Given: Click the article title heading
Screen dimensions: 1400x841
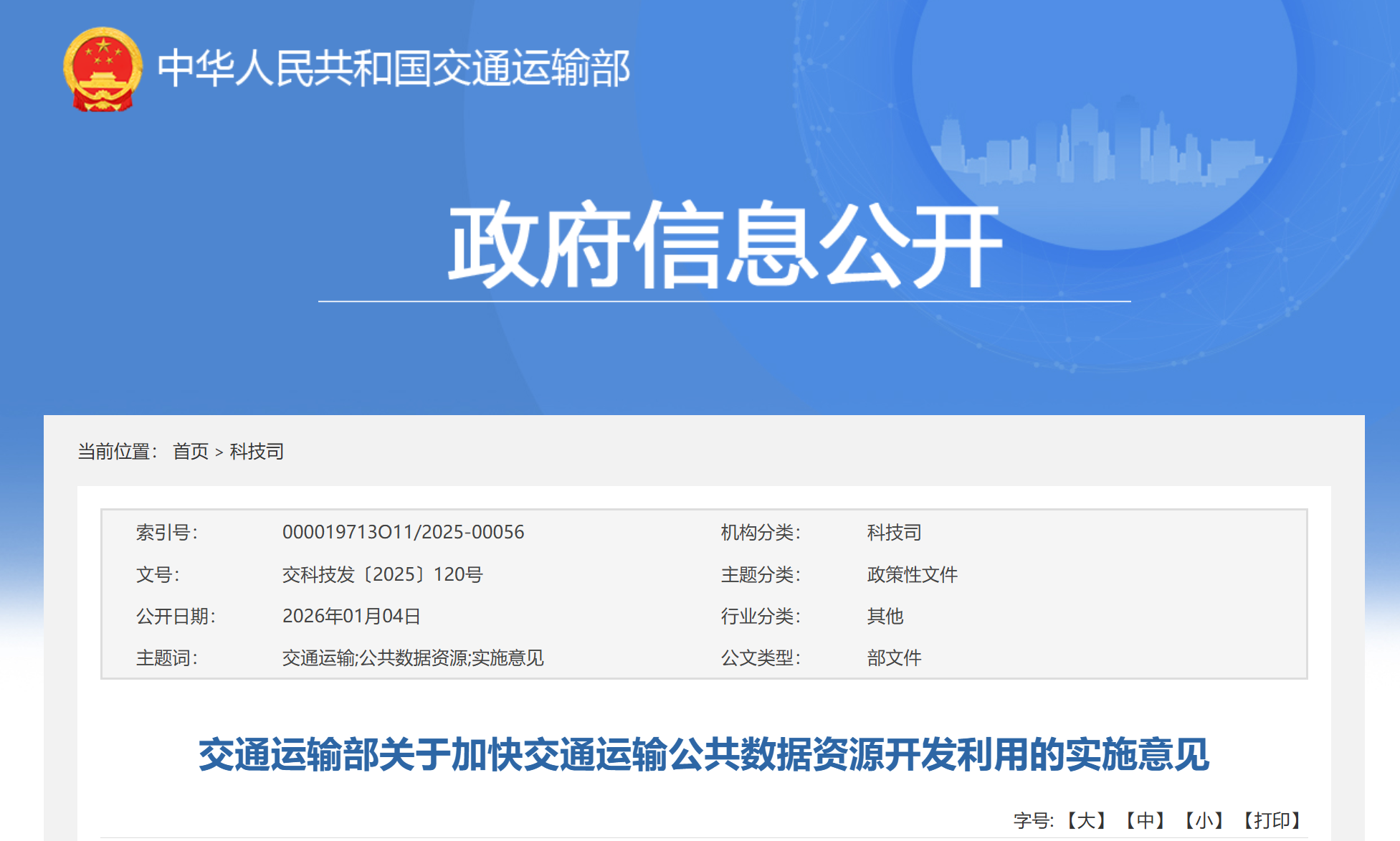Looking at the screenshot, I should point(703,755).
